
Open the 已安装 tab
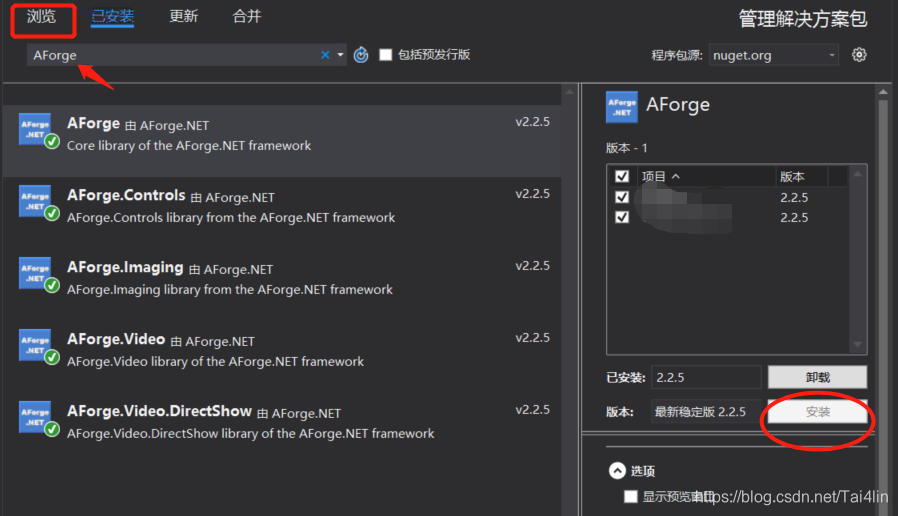112,17
